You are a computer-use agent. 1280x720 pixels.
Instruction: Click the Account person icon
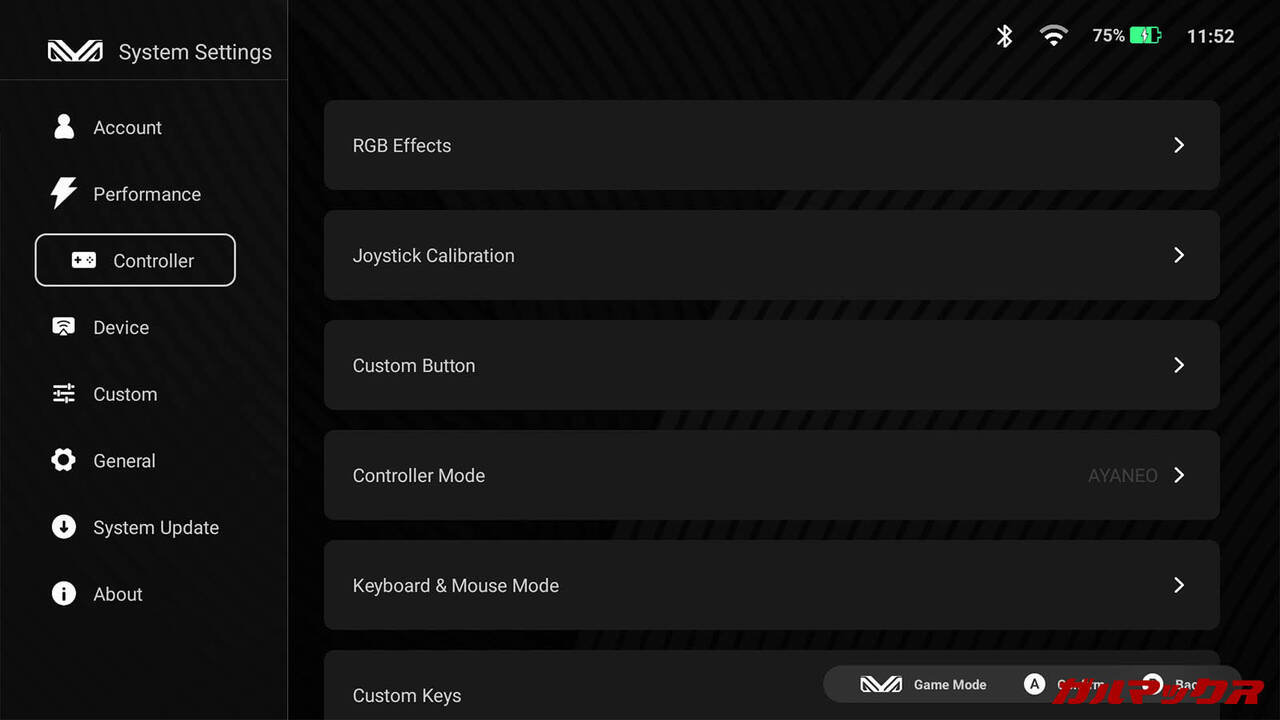pos(64,127)
